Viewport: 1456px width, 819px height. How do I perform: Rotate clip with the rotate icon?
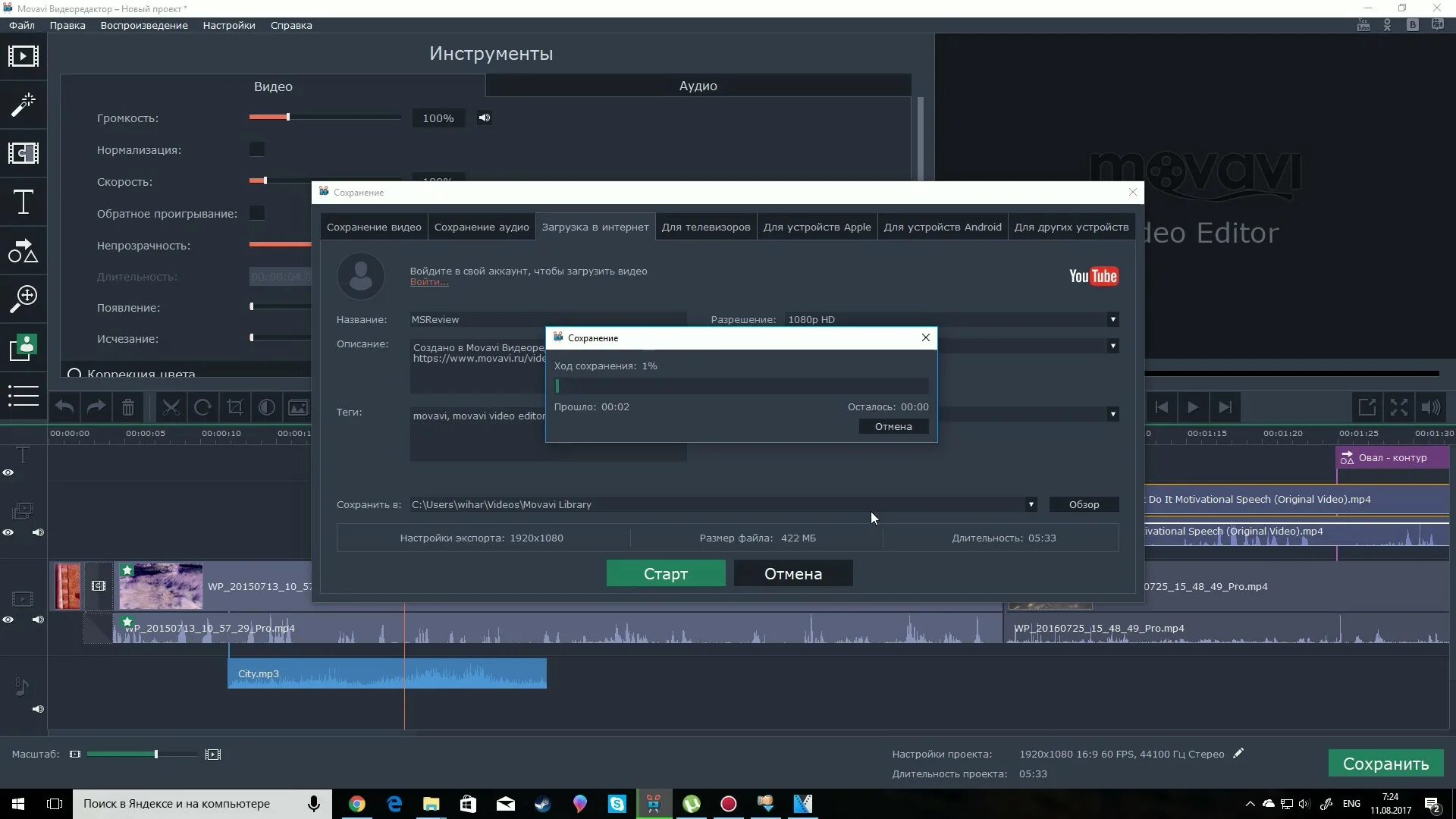click(x=203, y=407)
